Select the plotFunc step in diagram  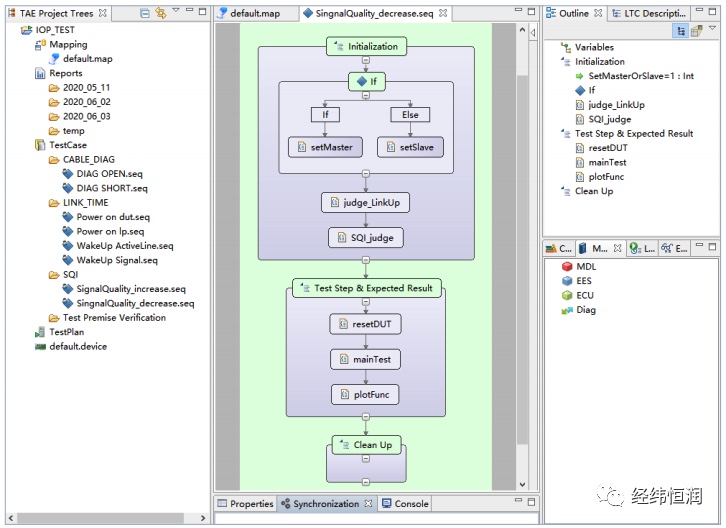(x=365, y=395)
